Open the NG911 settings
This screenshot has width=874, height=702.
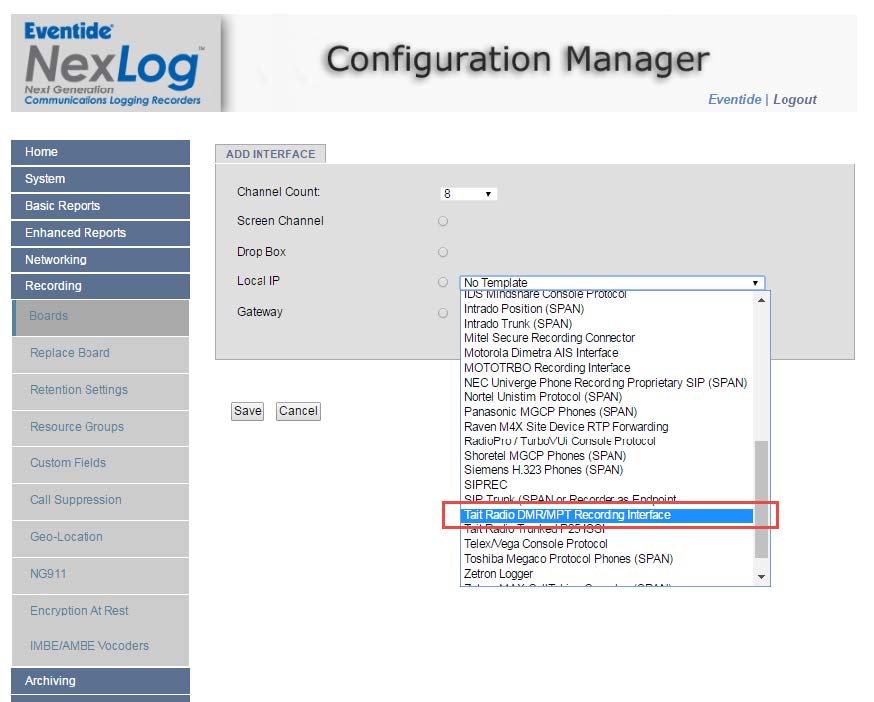(100, 575)
